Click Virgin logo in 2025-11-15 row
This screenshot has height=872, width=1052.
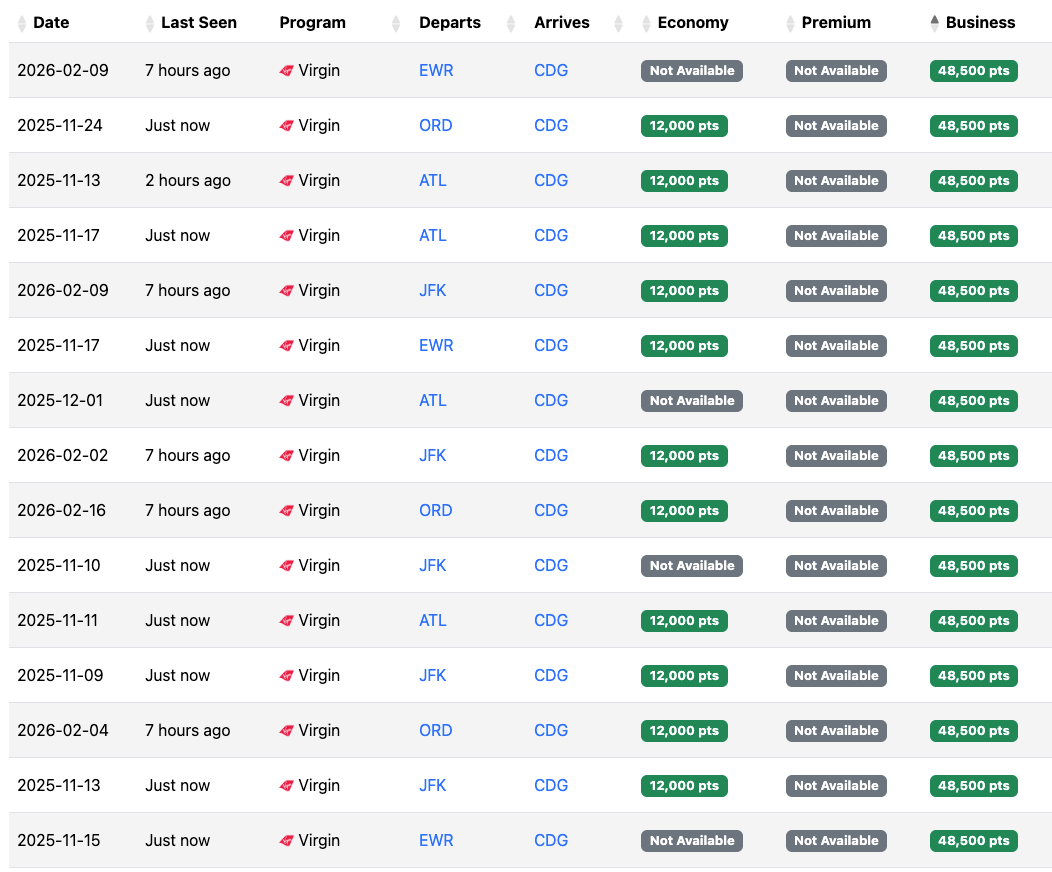[286, 840]
